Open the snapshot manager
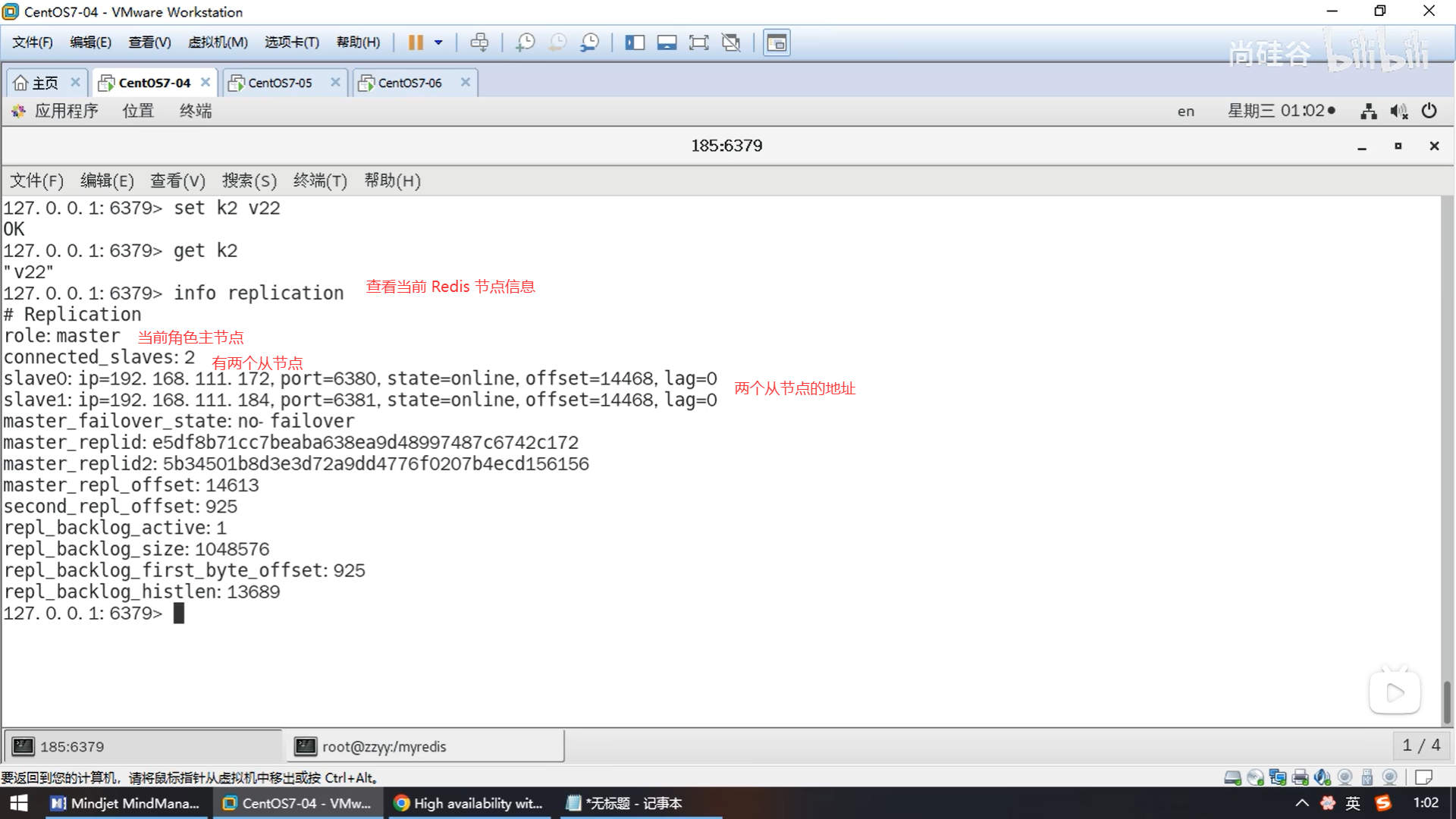This screenshot has height=819, width=1456. coord(589,42)
